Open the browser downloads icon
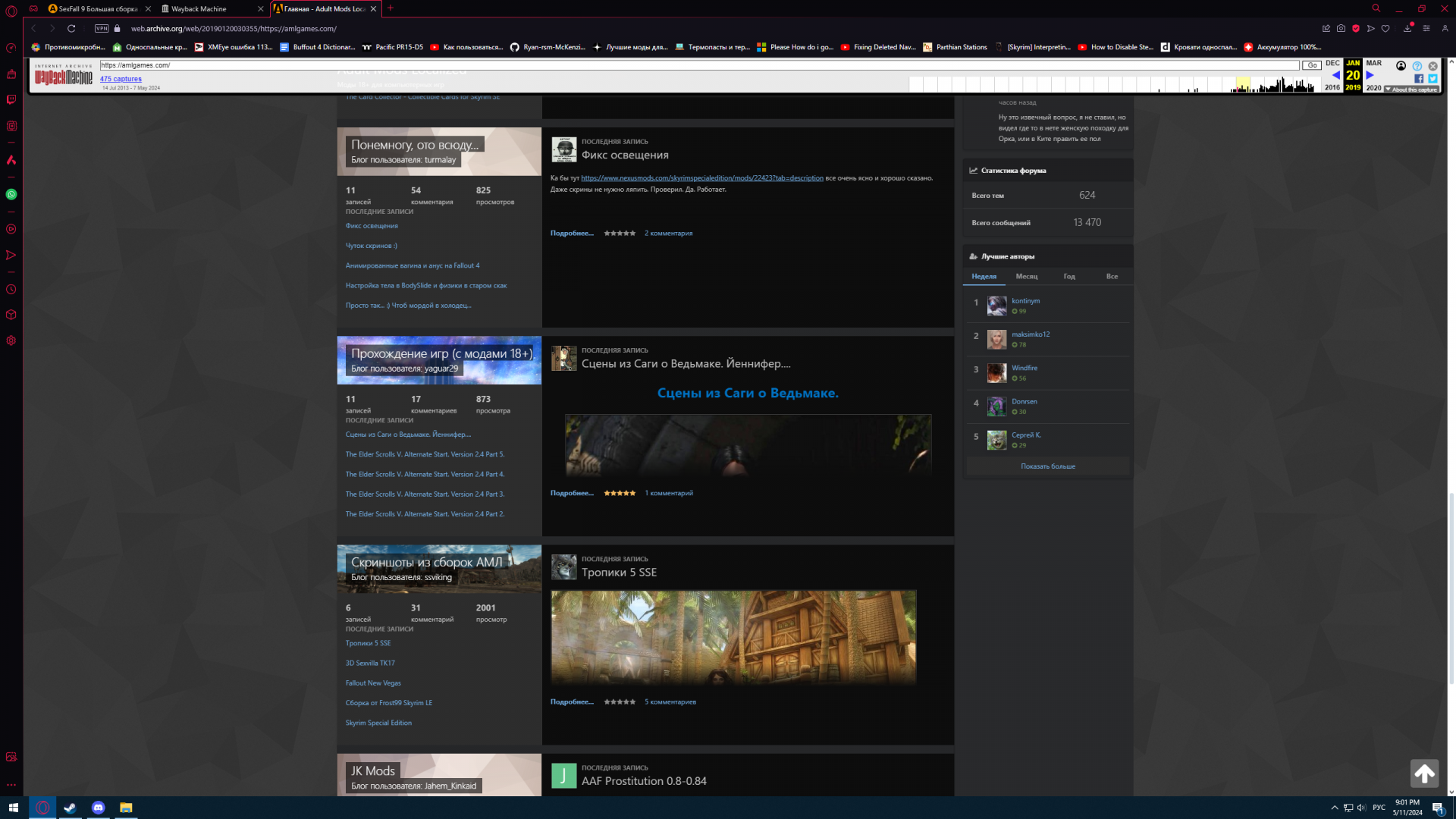 (x=1407, y=28)
